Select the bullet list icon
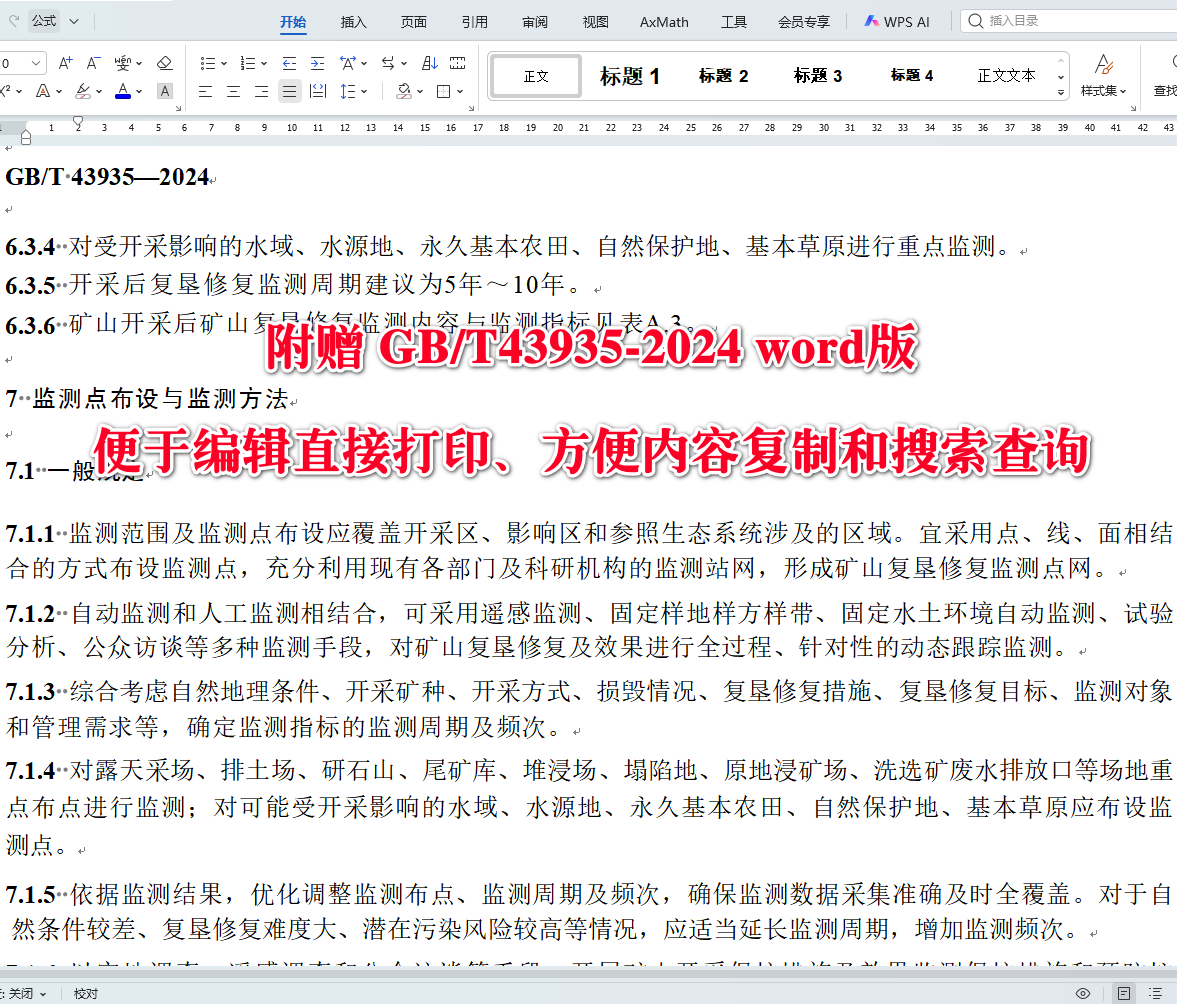The image size is (1177, 1004). coord(210,62)
